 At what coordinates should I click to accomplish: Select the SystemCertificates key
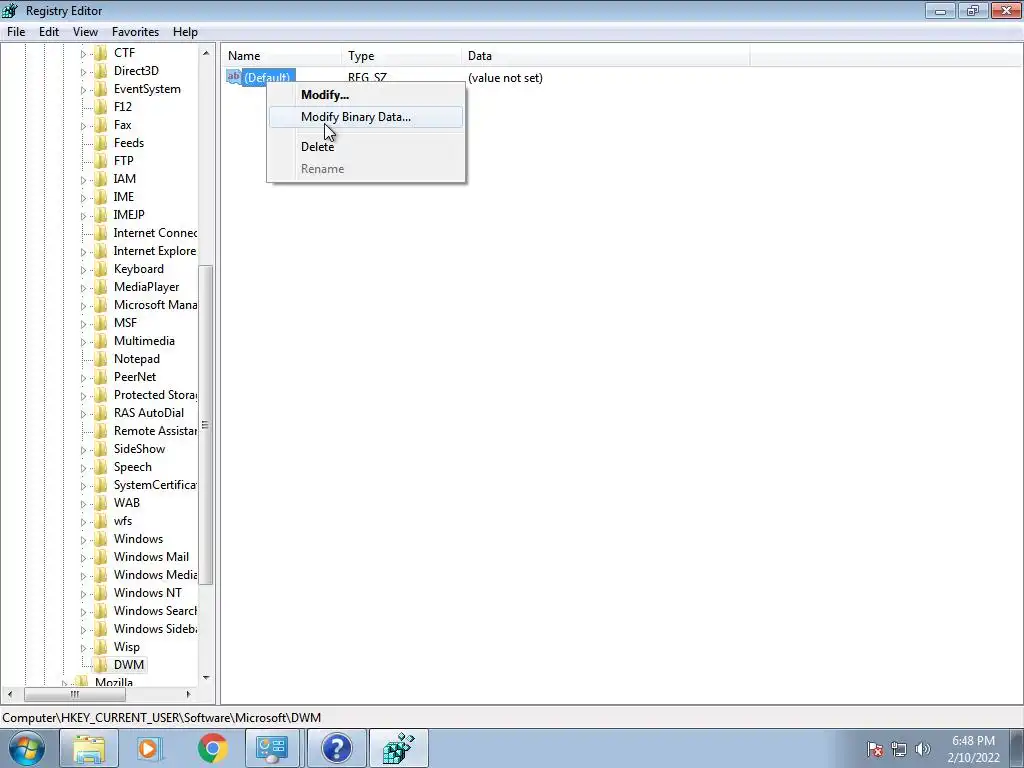pos(155,485)
